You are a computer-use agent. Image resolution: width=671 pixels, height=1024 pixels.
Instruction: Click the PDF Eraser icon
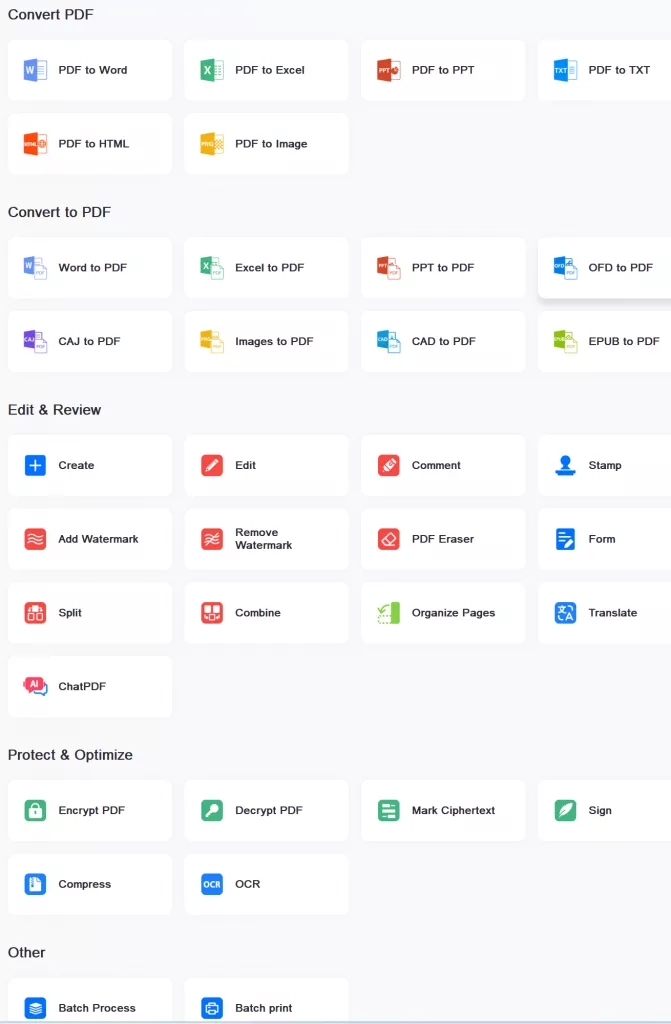click(x=389, y=539)
